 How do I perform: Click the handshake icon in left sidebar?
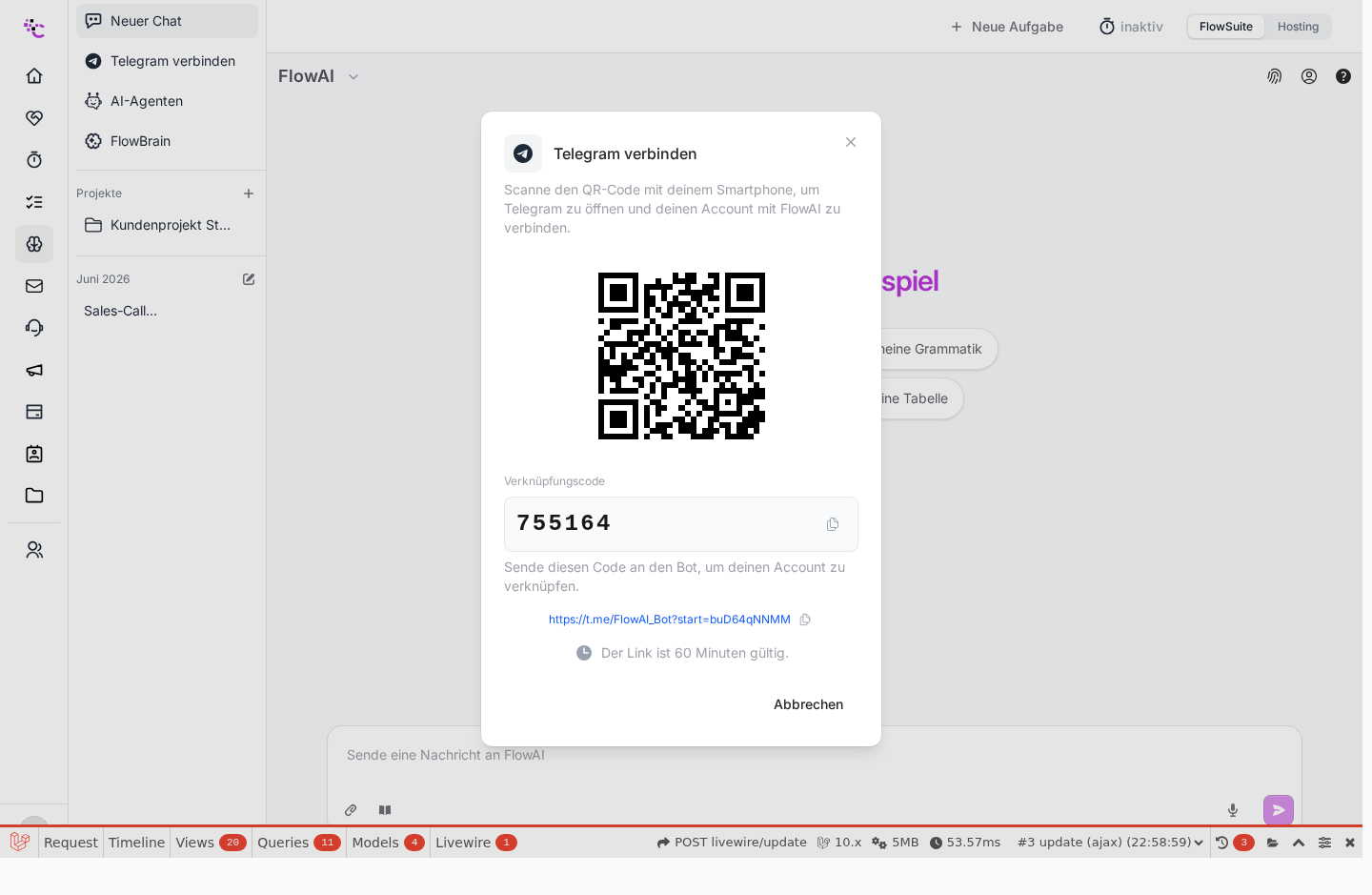(34, 118)
